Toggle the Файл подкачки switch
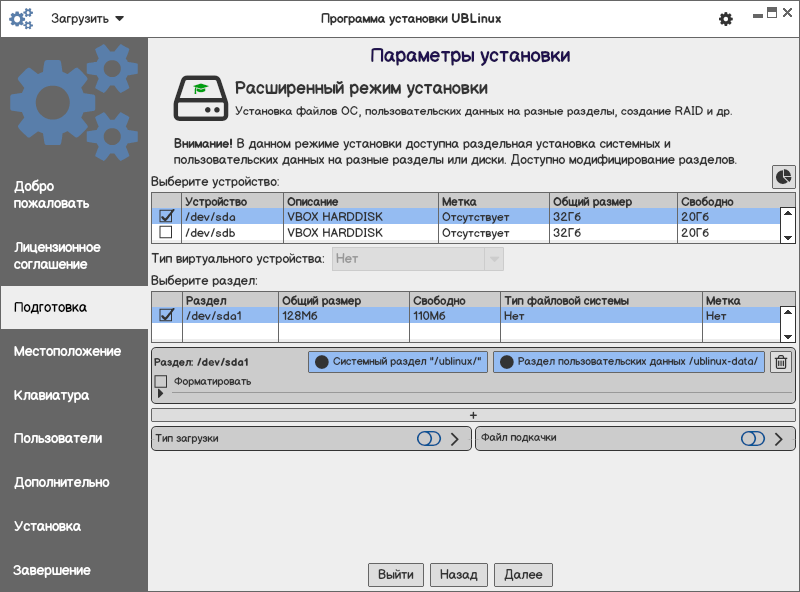Screen dimensions: 800x592 pos(753,439)
